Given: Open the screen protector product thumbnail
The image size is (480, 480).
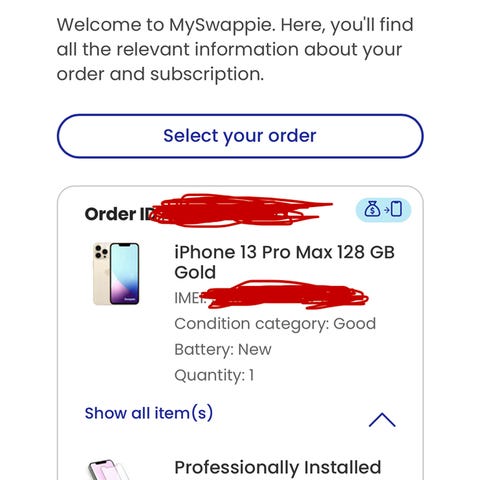Looking at the screenshot, I should (108, 469).
